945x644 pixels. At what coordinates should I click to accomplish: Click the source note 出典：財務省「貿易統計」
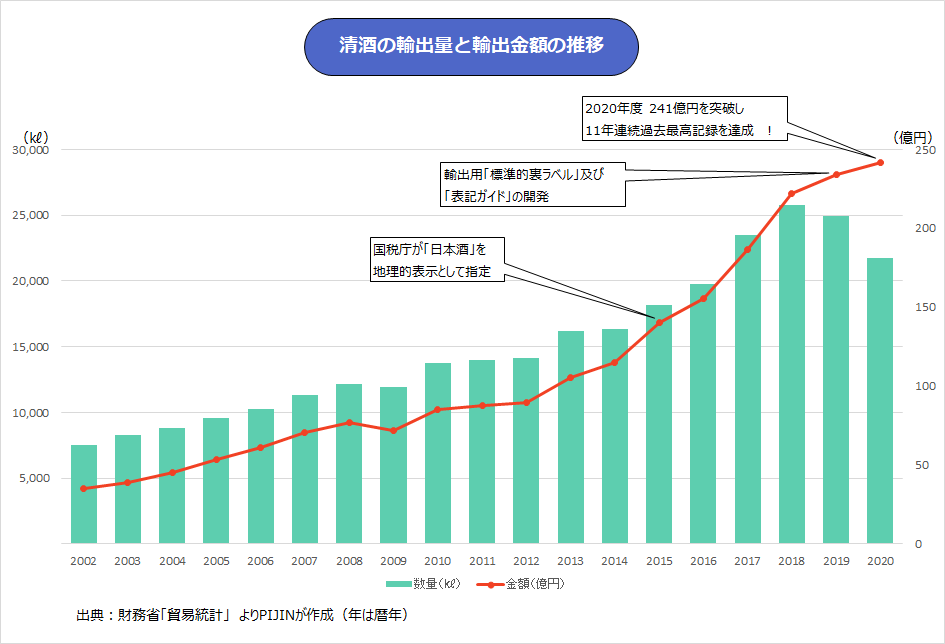[153, 615]
